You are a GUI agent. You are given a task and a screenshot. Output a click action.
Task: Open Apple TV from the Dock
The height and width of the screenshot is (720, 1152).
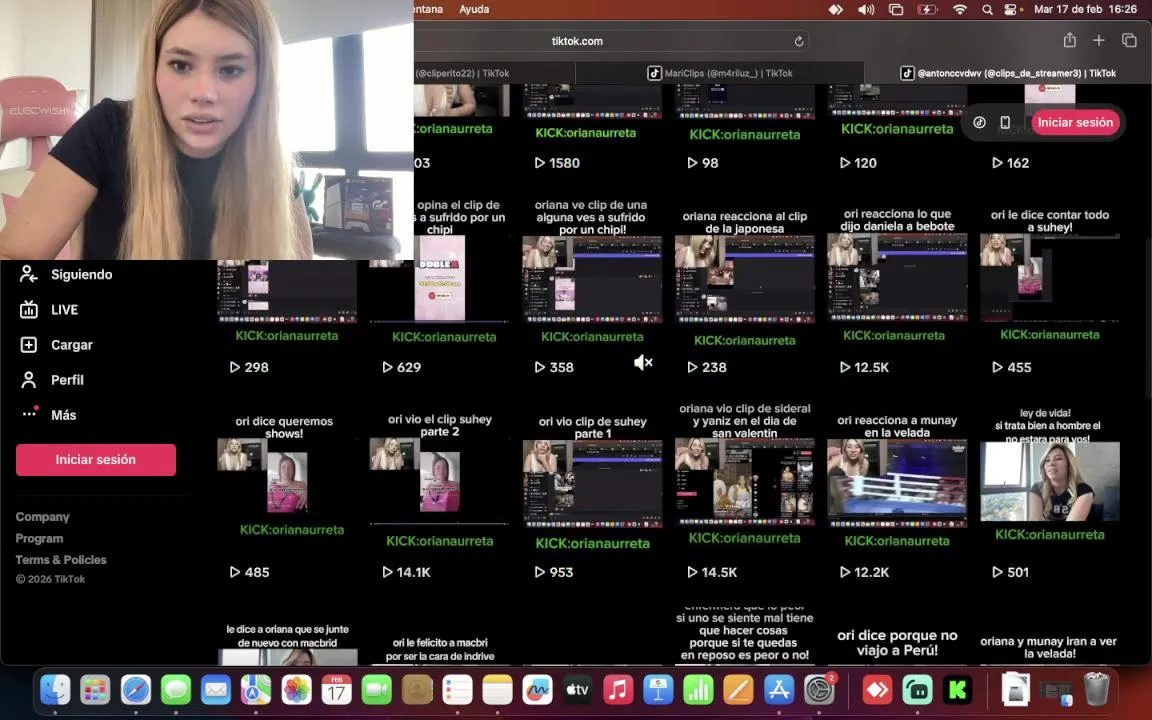[577, 690]
